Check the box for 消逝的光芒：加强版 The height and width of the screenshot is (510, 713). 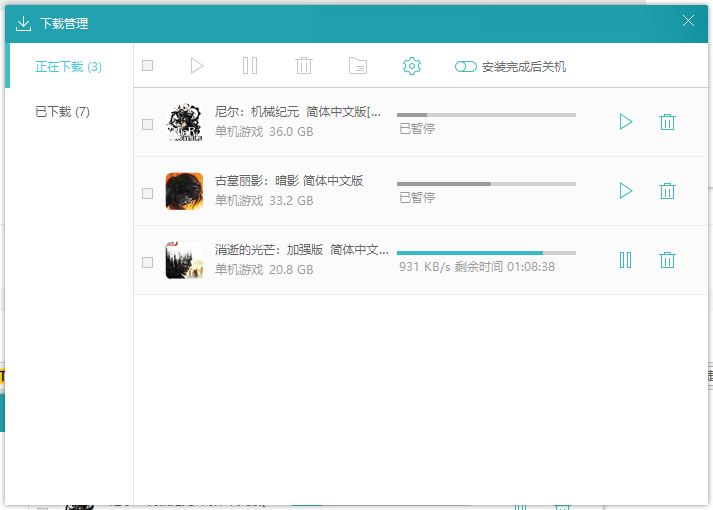[x=147, y=262]
